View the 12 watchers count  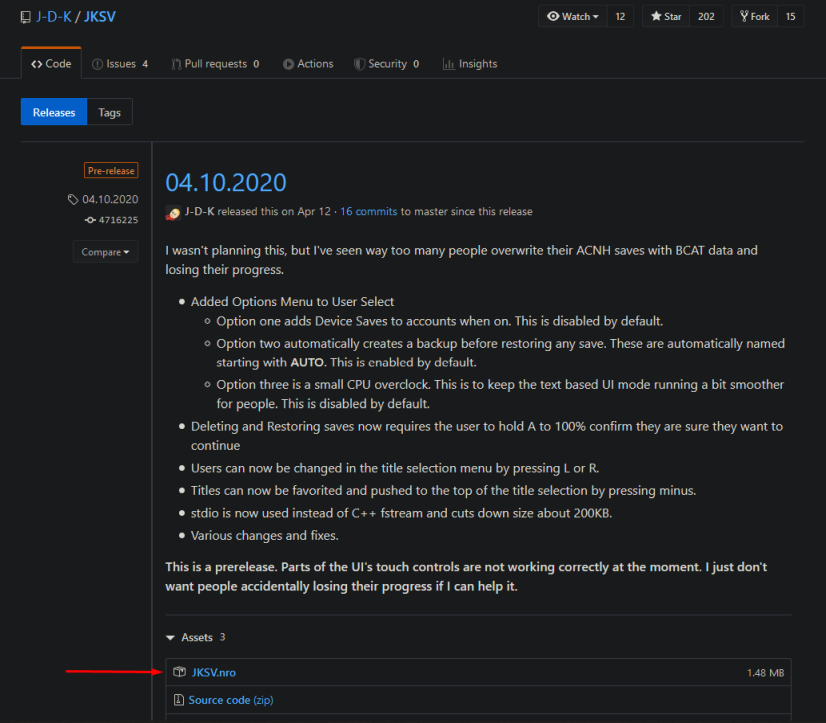620,16
